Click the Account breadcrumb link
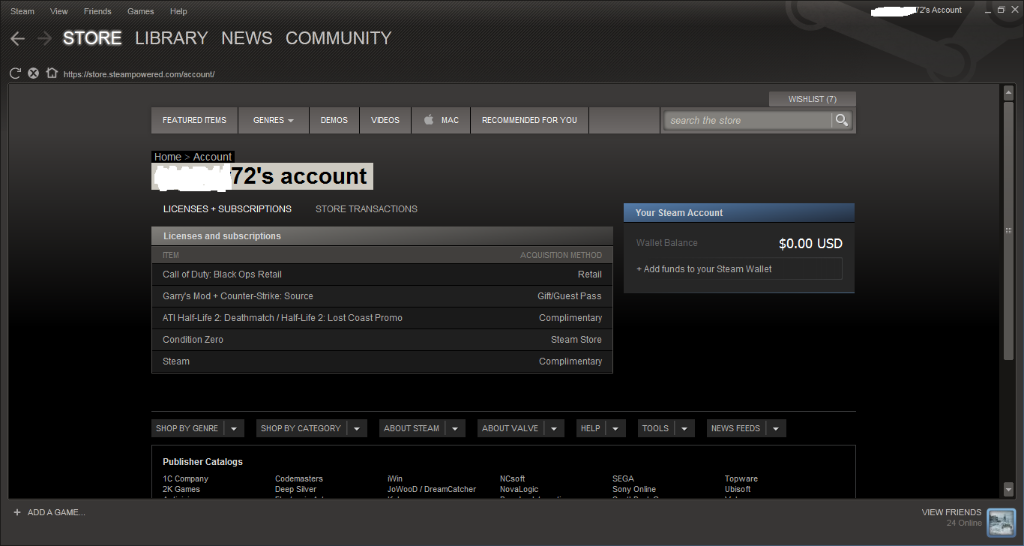 (x=212, y=157)
